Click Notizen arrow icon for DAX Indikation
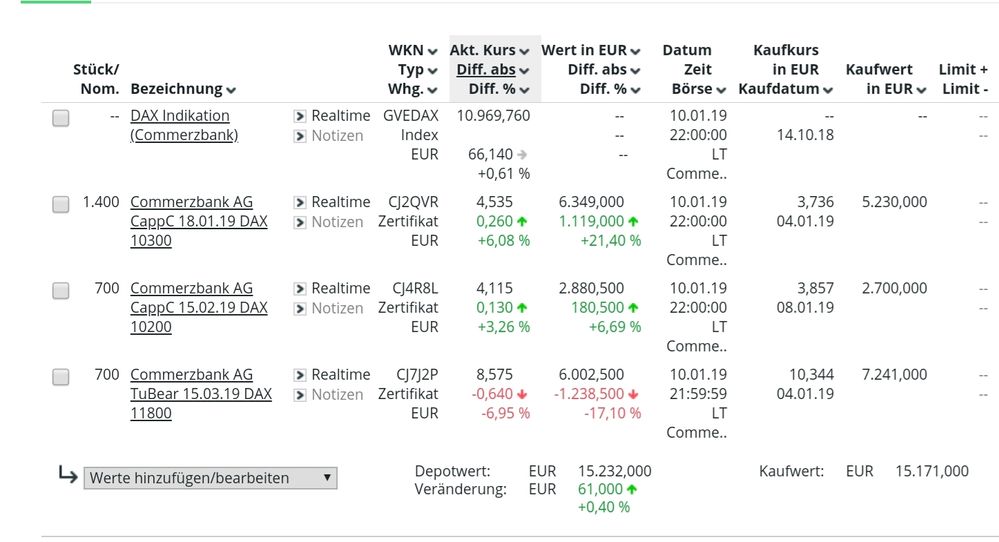The width and height of the screenshot is (999, 542). pos(300,136)
